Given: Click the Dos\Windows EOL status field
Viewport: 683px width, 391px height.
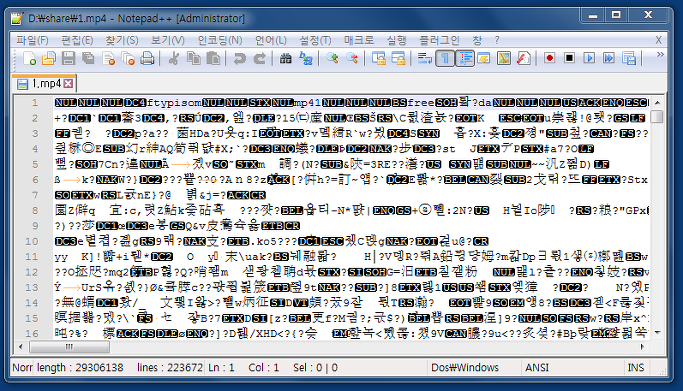Looking at the screenshot, I should click(x=474, y=368).
